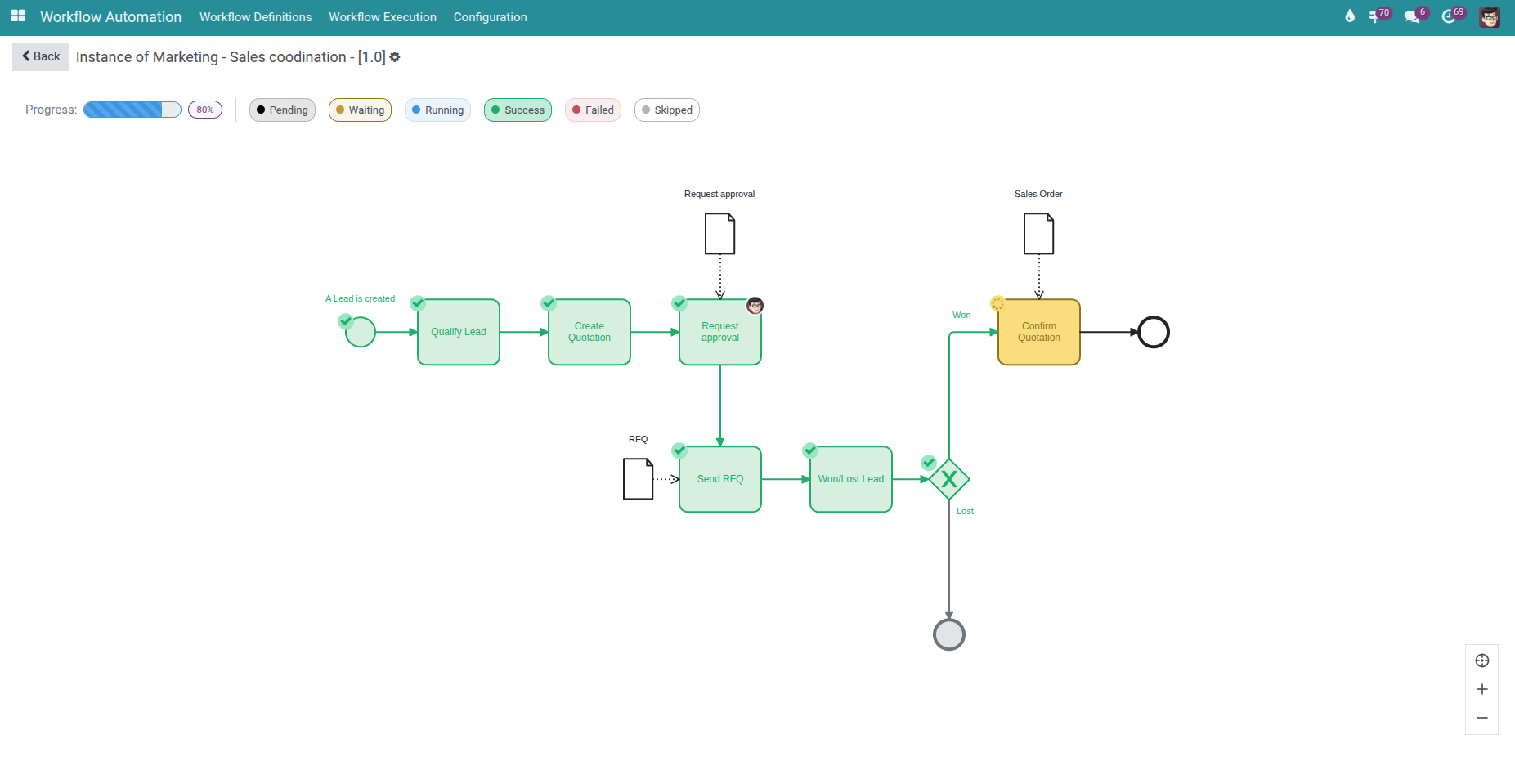1515x784 pixels.
Task: Click the assignee avatar on Request approval
Action: point(755,305)
